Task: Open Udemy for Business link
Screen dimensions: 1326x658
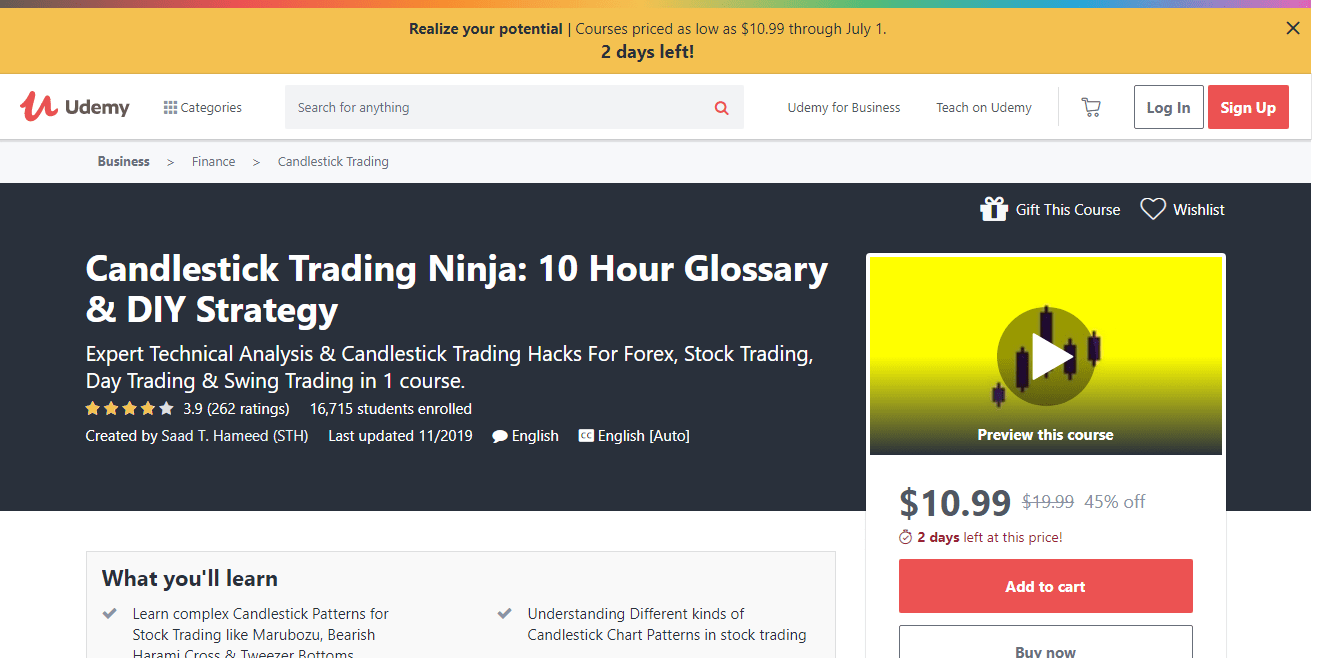Action: pos(844,108)
